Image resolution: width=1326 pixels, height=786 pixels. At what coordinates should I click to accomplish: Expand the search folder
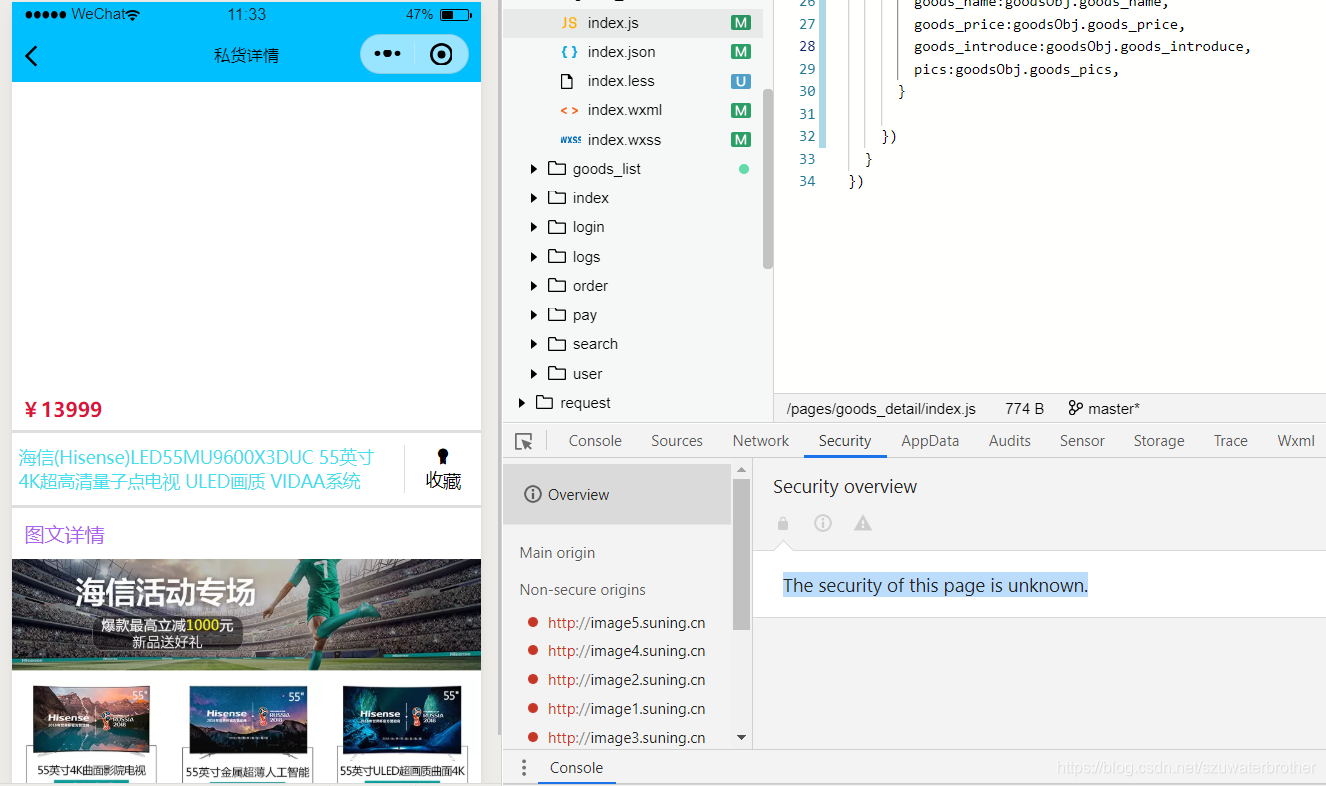coord(534,344)
